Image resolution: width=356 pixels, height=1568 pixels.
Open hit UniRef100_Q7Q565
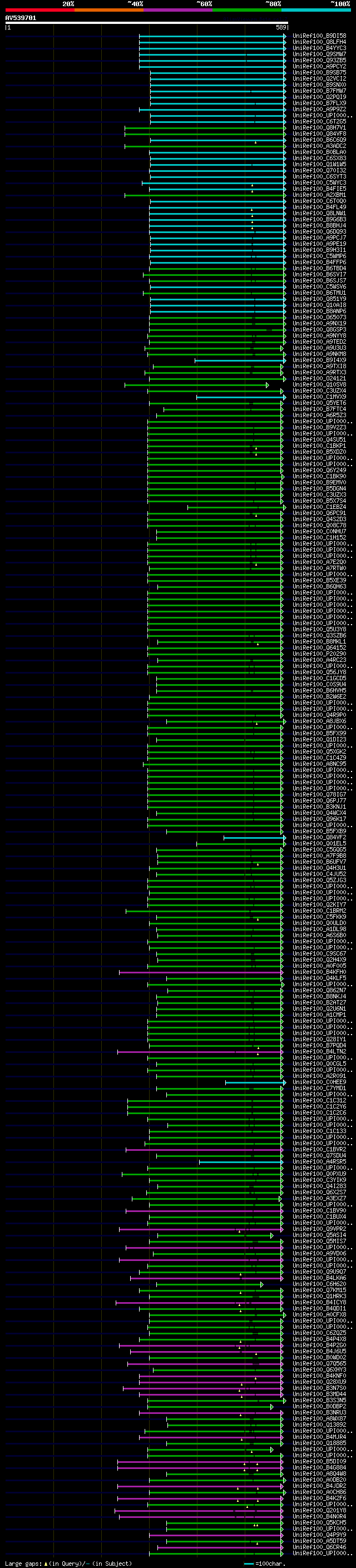(x=319, y=1363)
